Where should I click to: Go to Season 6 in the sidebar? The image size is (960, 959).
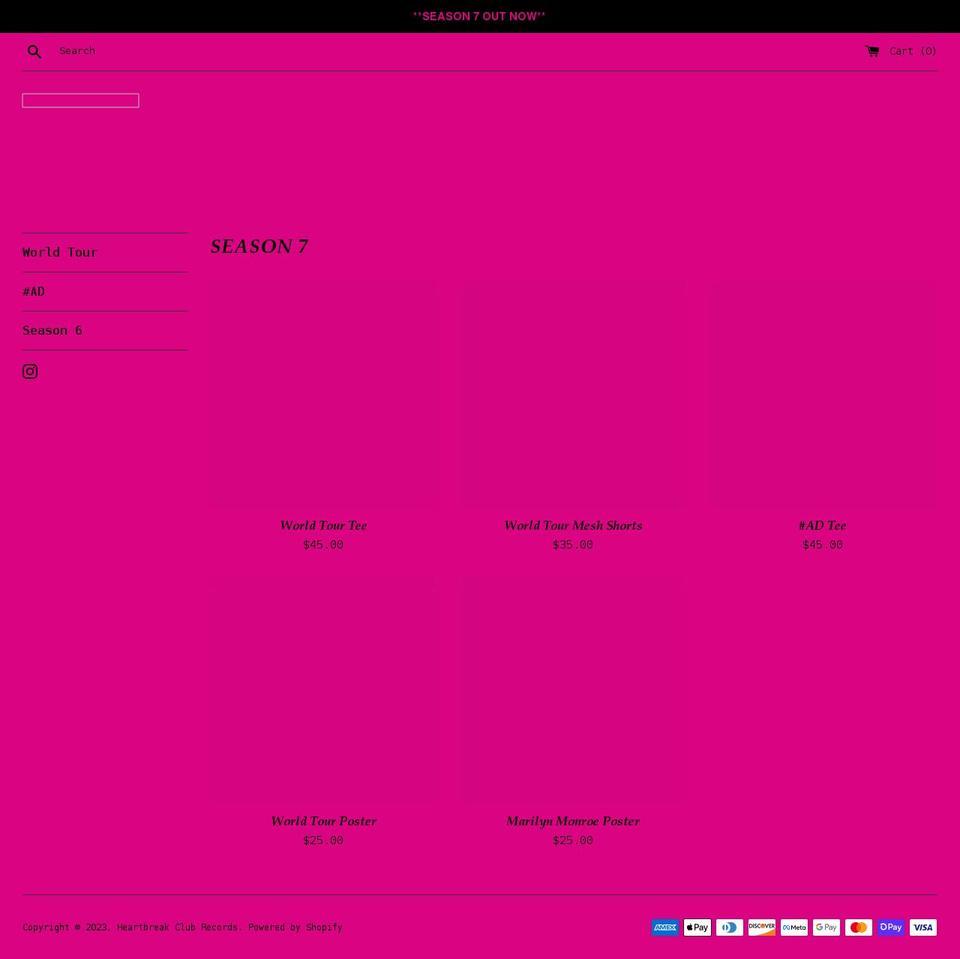tap(52, 330)
